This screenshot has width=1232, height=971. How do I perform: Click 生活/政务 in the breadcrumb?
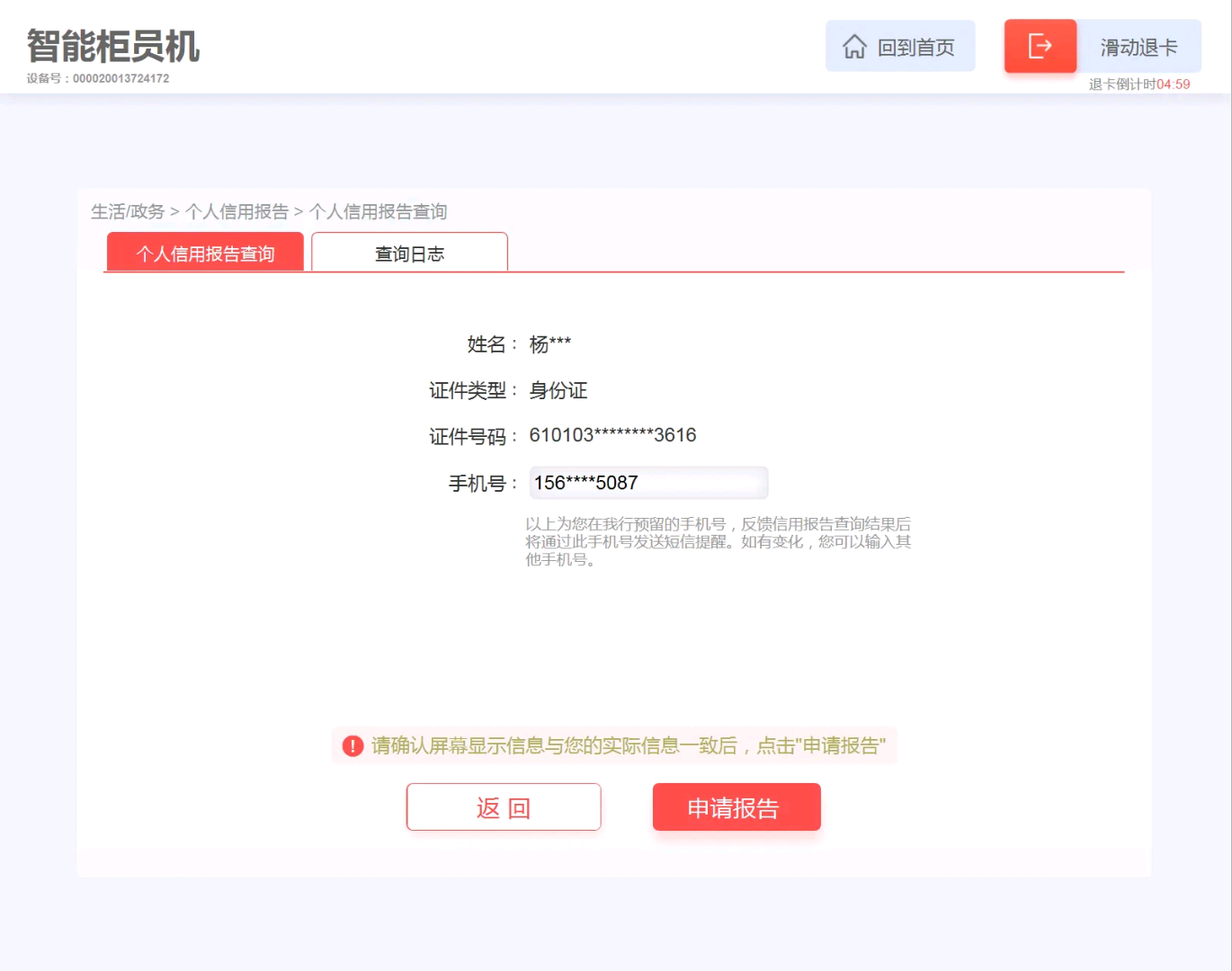point(128,211)
